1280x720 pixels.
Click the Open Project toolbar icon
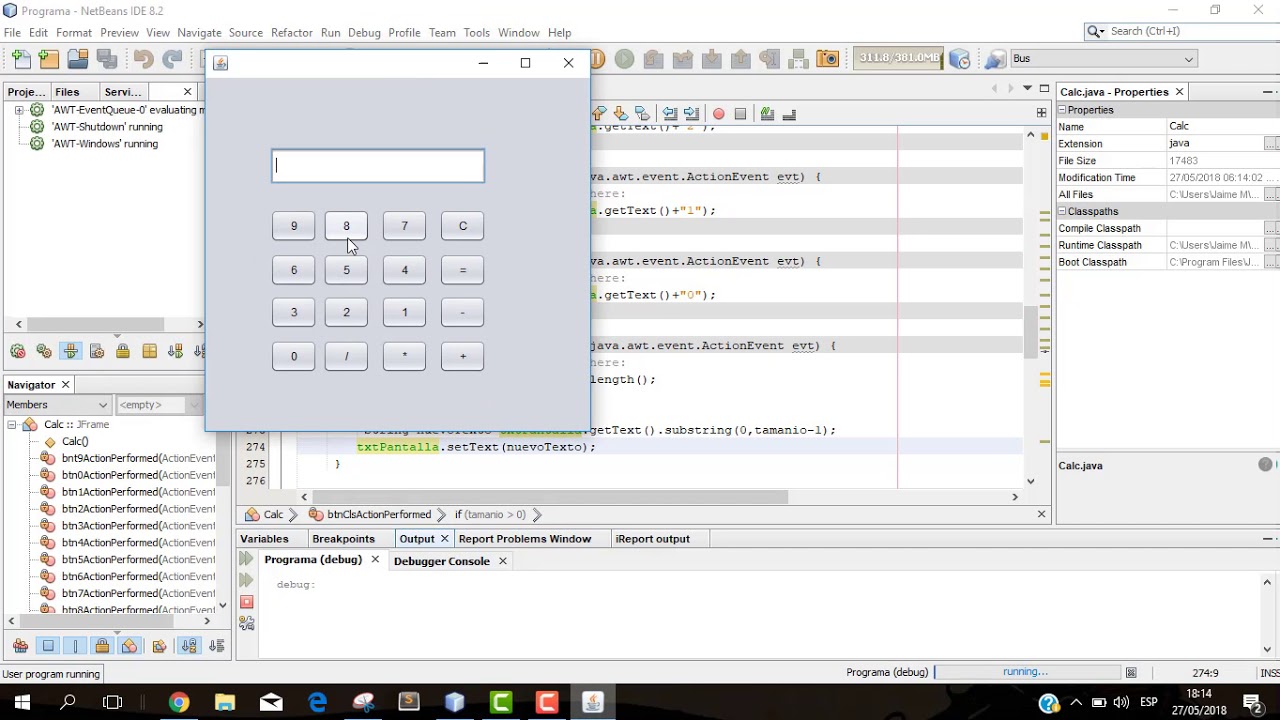coord(77,59)
